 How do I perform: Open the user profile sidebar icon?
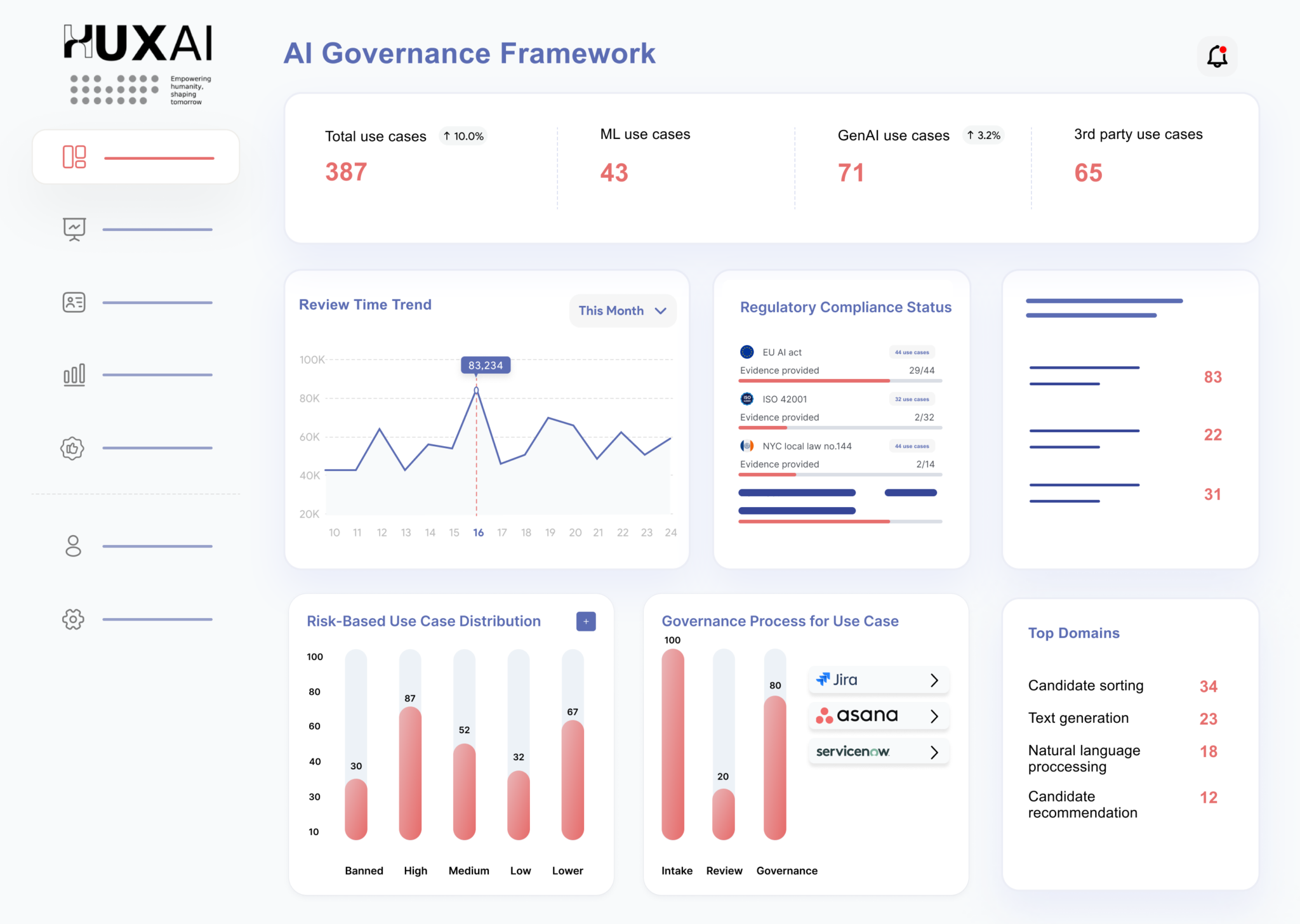coord(74,546)
